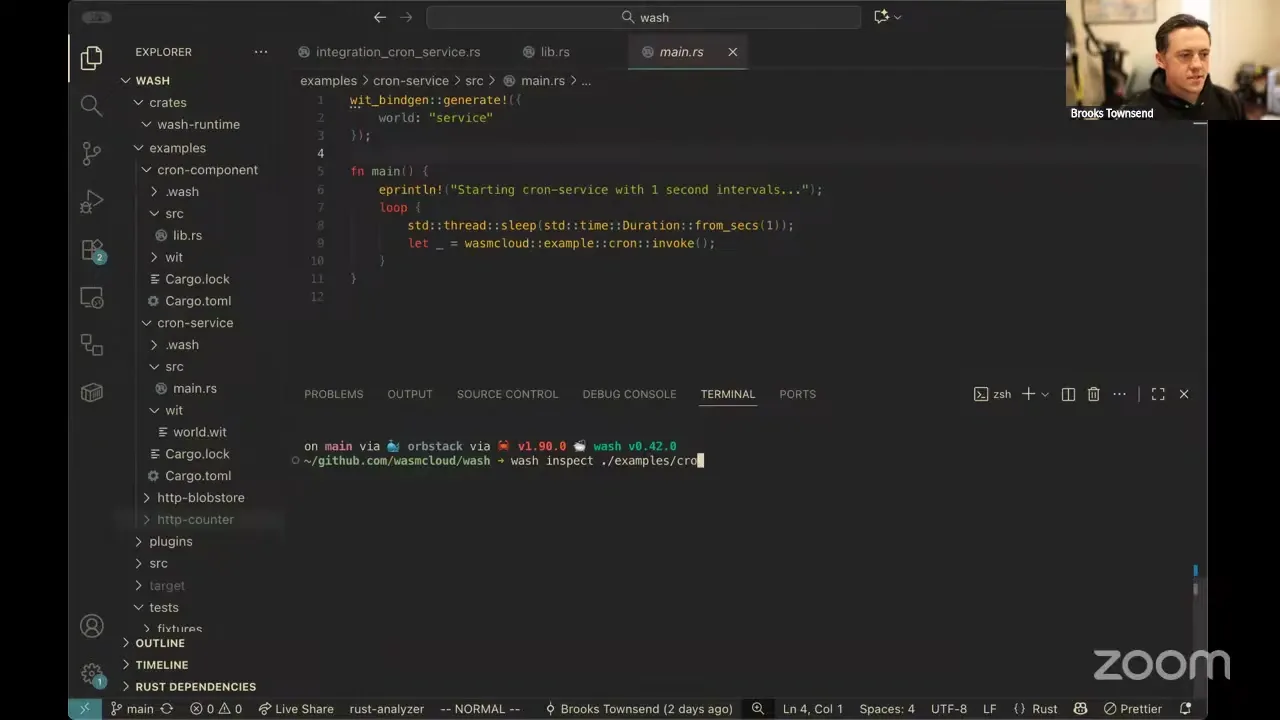Open the Remote Explorer icon
This screenshot has width=1280, height=720.
click(91, 298)
